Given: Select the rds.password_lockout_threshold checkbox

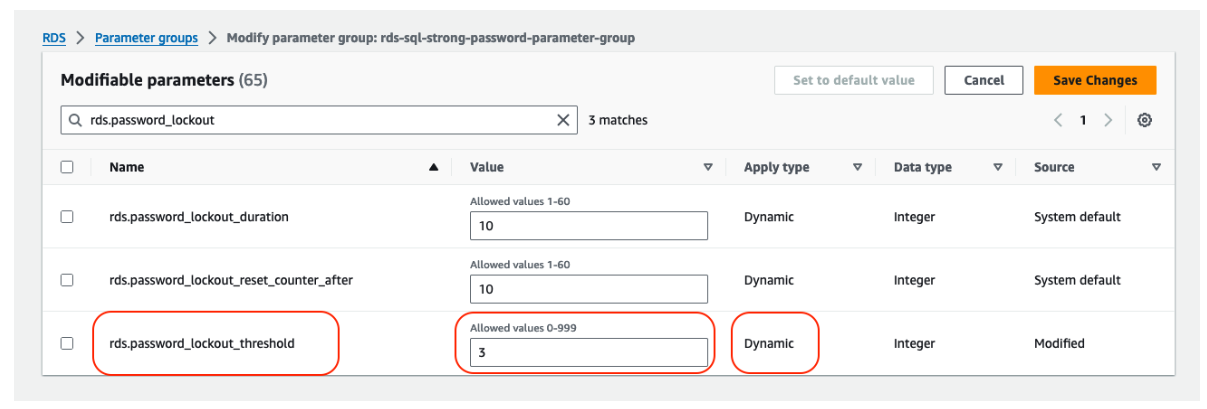Looking at the screenshot, I should (x=67, y=343).
